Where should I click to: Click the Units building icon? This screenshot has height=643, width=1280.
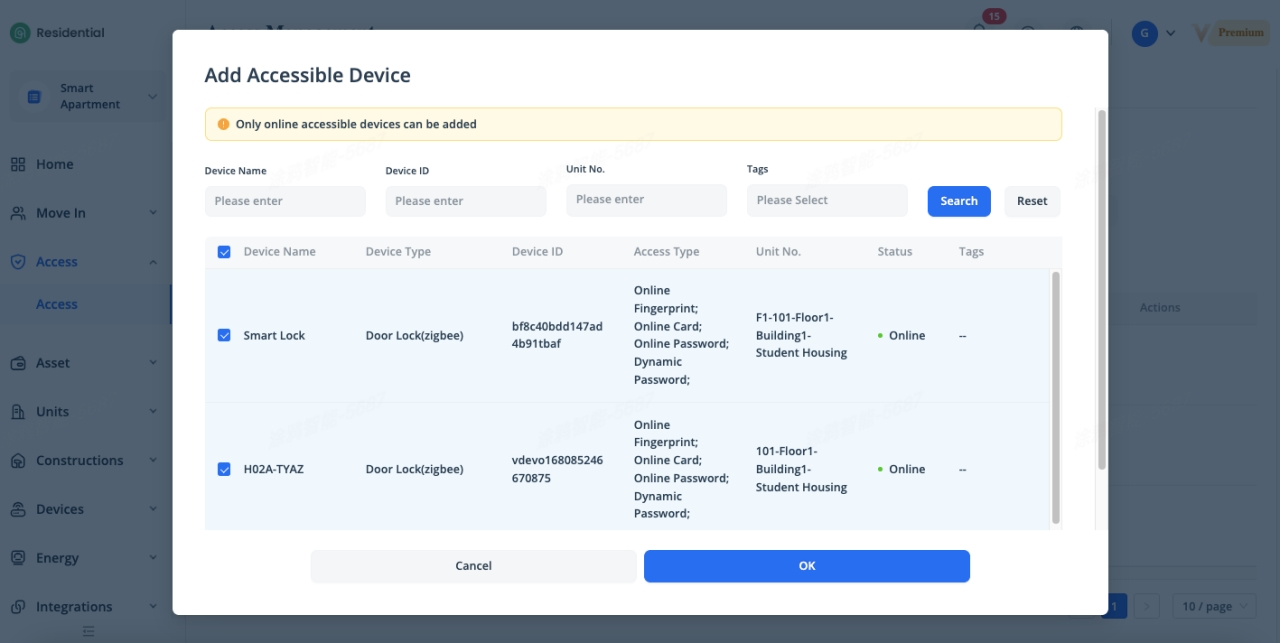18,412
